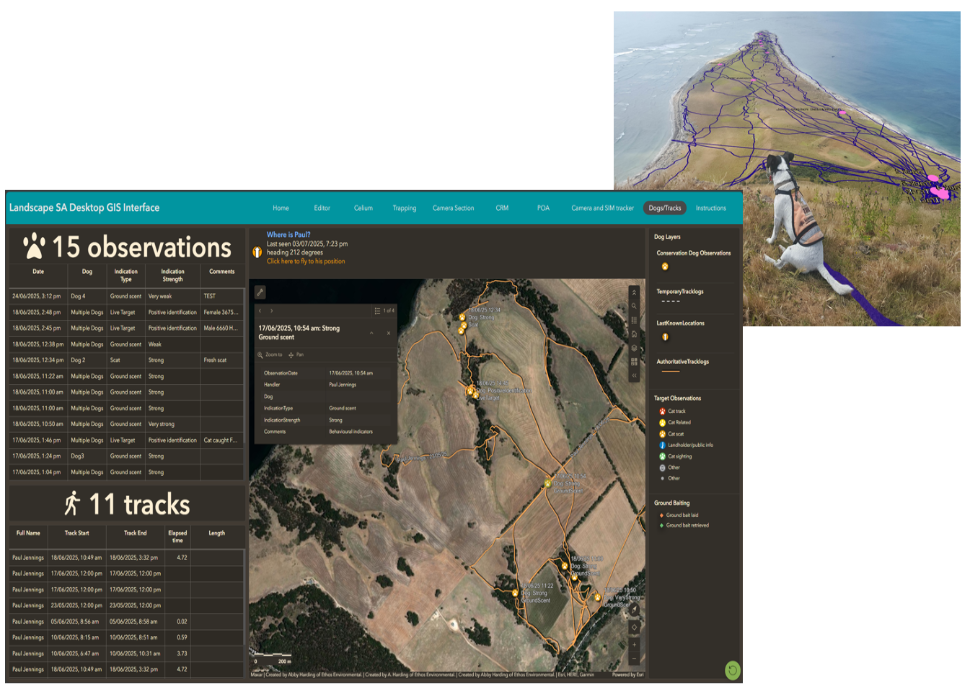Click the Ground bait retrieved legend icon
Image resolution: width=970 pixels, height=692 pixels.
pyautogui.click(x=661, y=526)
